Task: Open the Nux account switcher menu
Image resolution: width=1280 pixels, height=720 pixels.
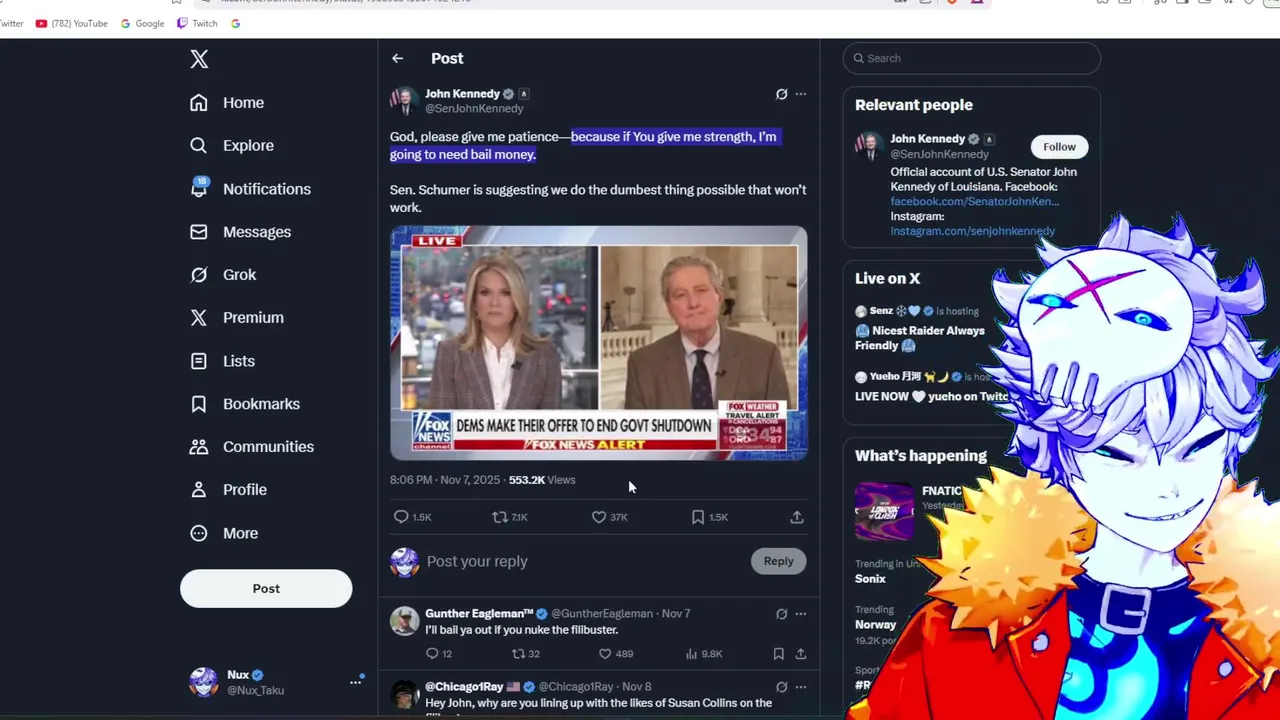Action: 275,682
